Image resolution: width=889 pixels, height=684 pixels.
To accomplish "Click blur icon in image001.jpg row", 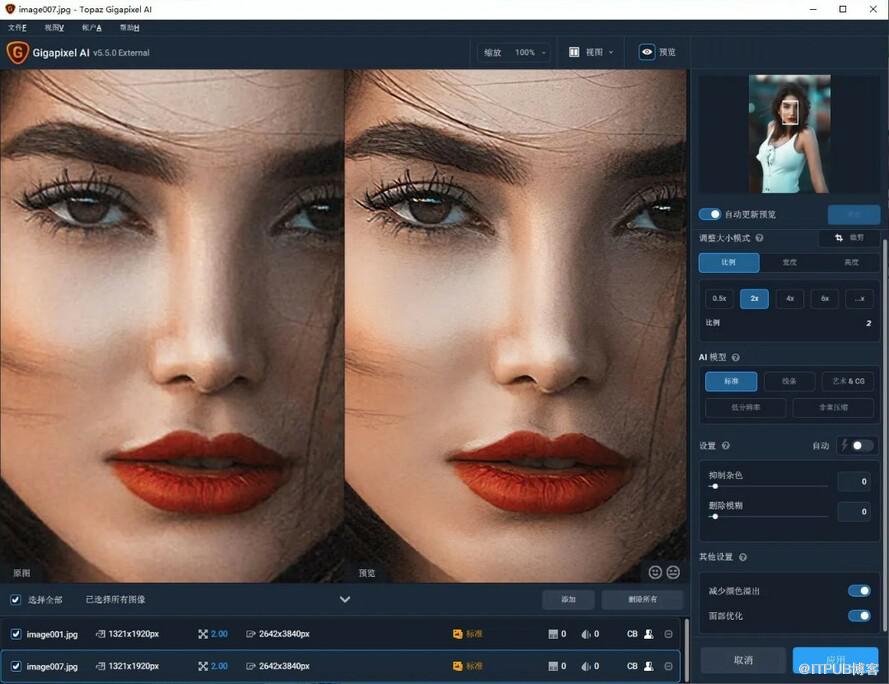I will 586,634.
